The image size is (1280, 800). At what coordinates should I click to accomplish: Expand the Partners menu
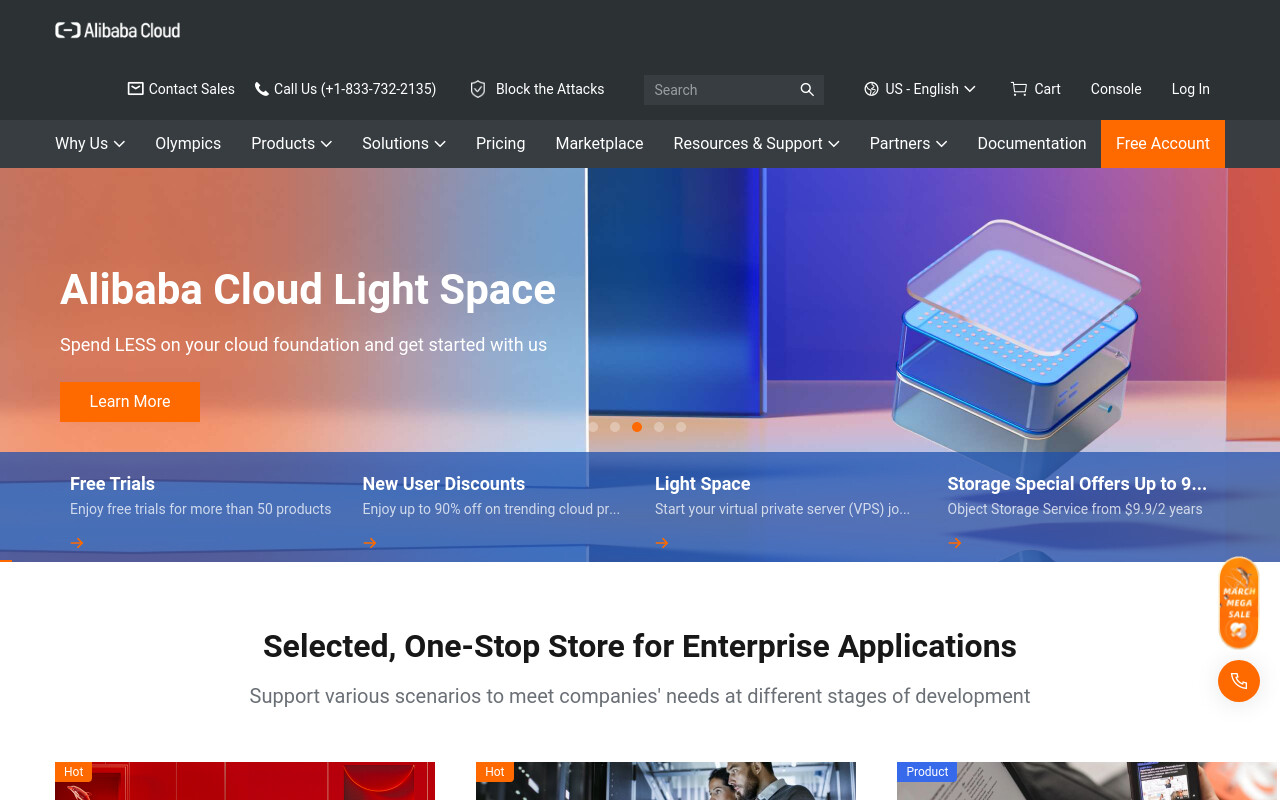point(909,144)
